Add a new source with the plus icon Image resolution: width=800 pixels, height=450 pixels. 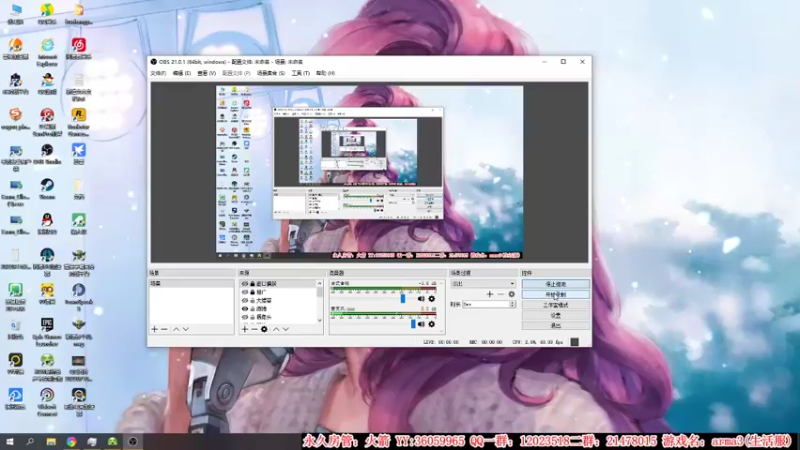244,330
